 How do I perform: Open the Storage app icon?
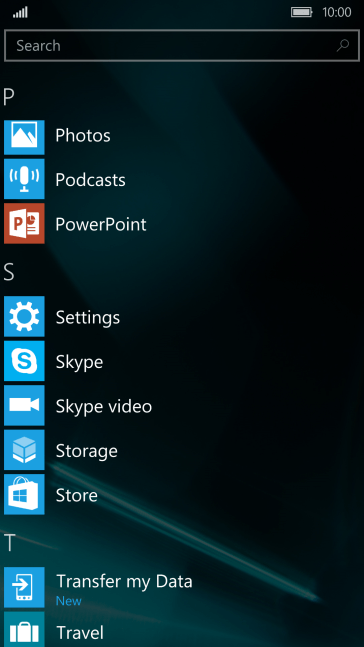(x=24, y=450)
